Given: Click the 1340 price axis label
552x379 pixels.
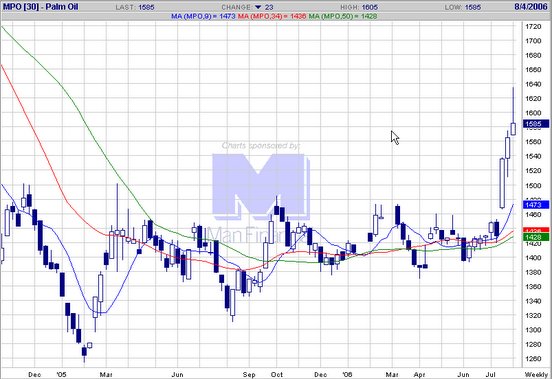Looking at the screenshot, I should coord(533,301).
